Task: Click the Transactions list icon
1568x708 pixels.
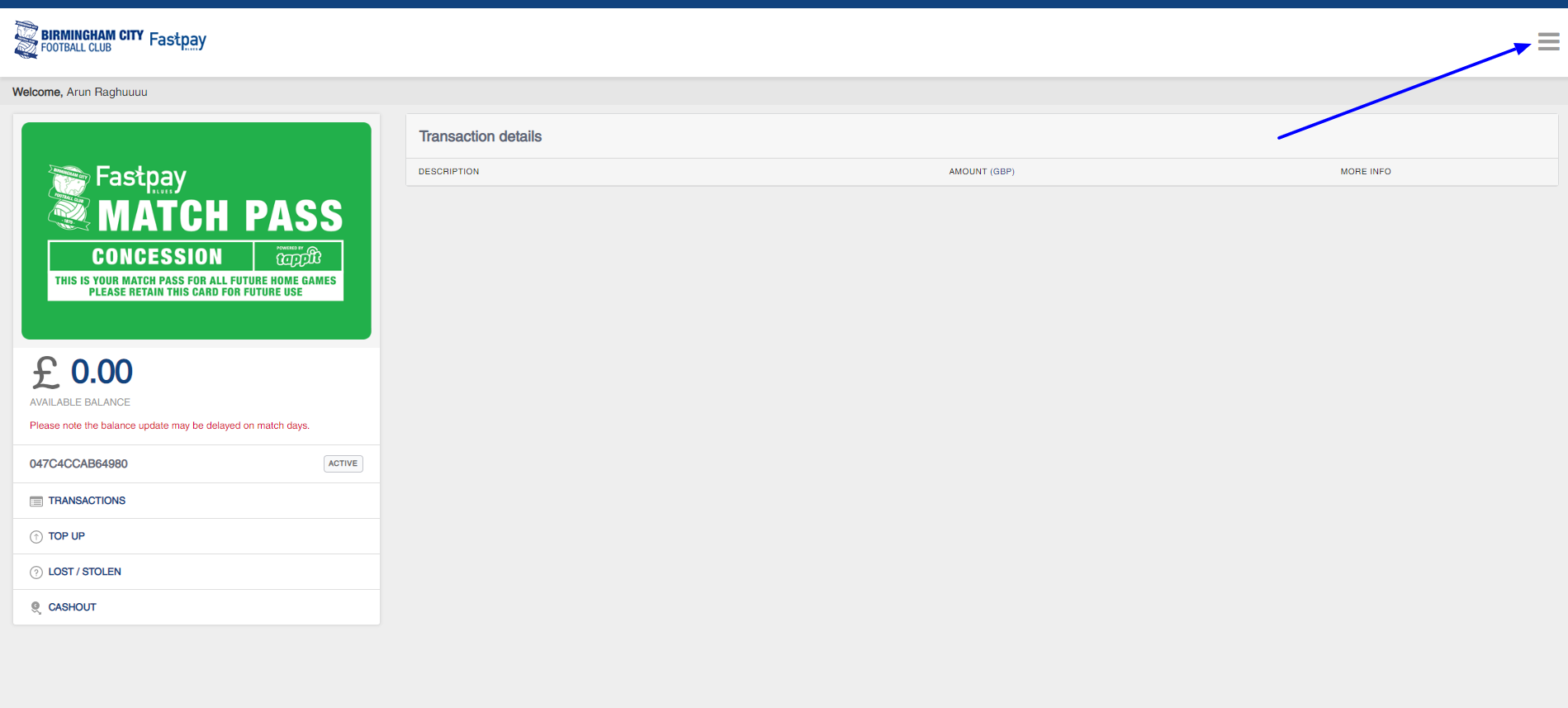Action: (36, 501)
